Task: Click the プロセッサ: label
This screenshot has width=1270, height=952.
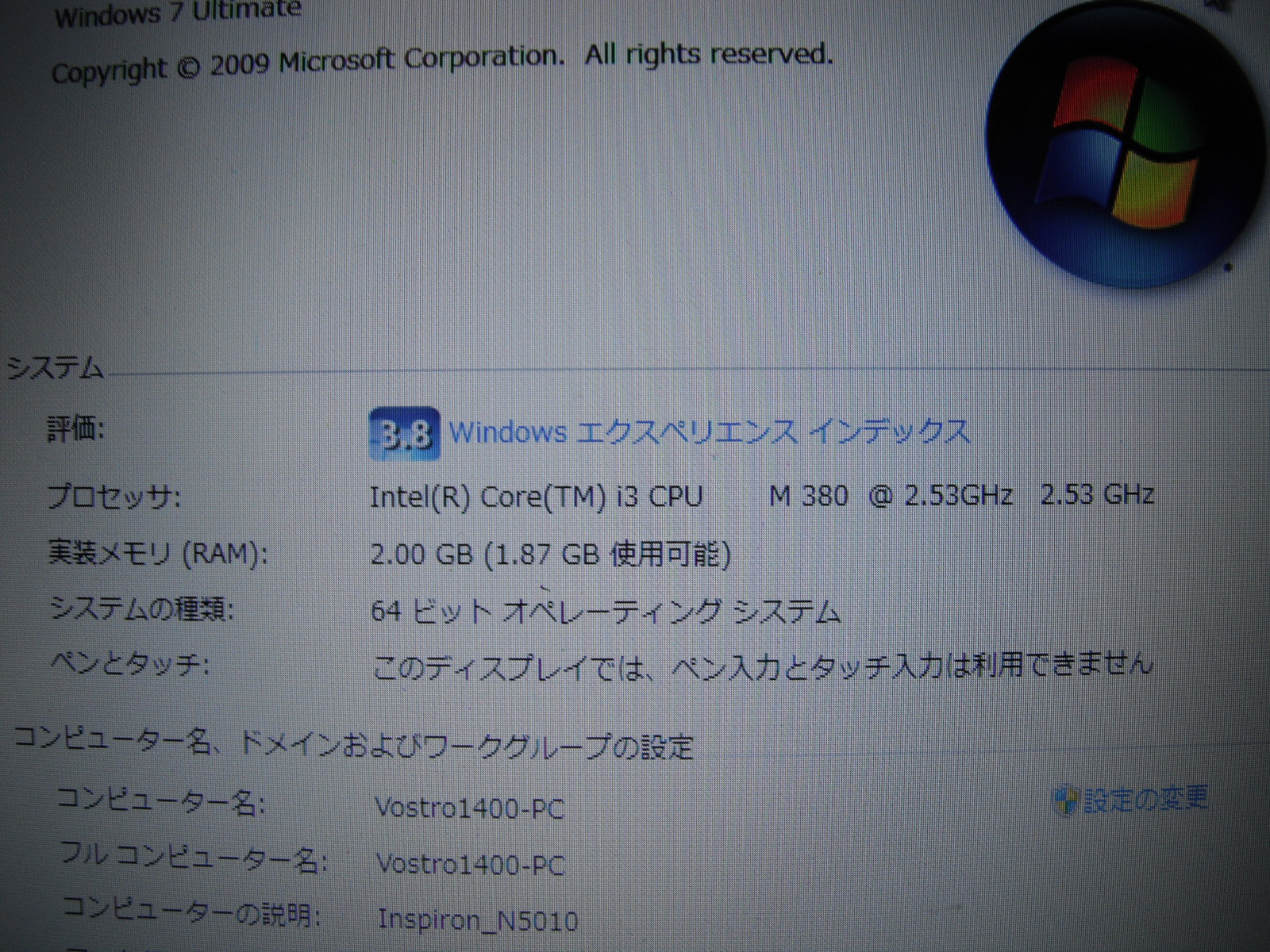Action: tap(114, 497)
